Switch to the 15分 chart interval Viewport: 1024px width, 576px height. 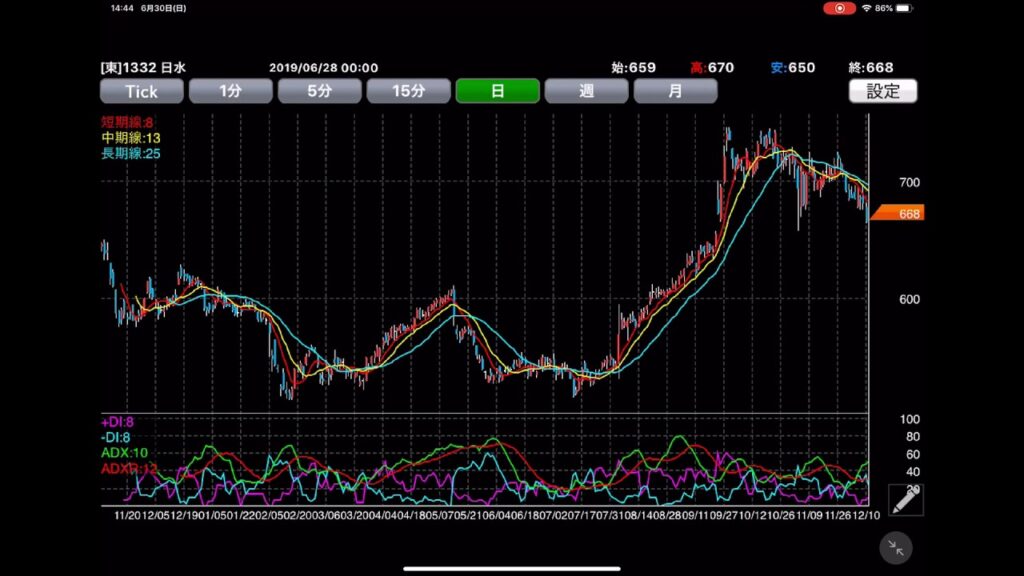pos(408,91)
